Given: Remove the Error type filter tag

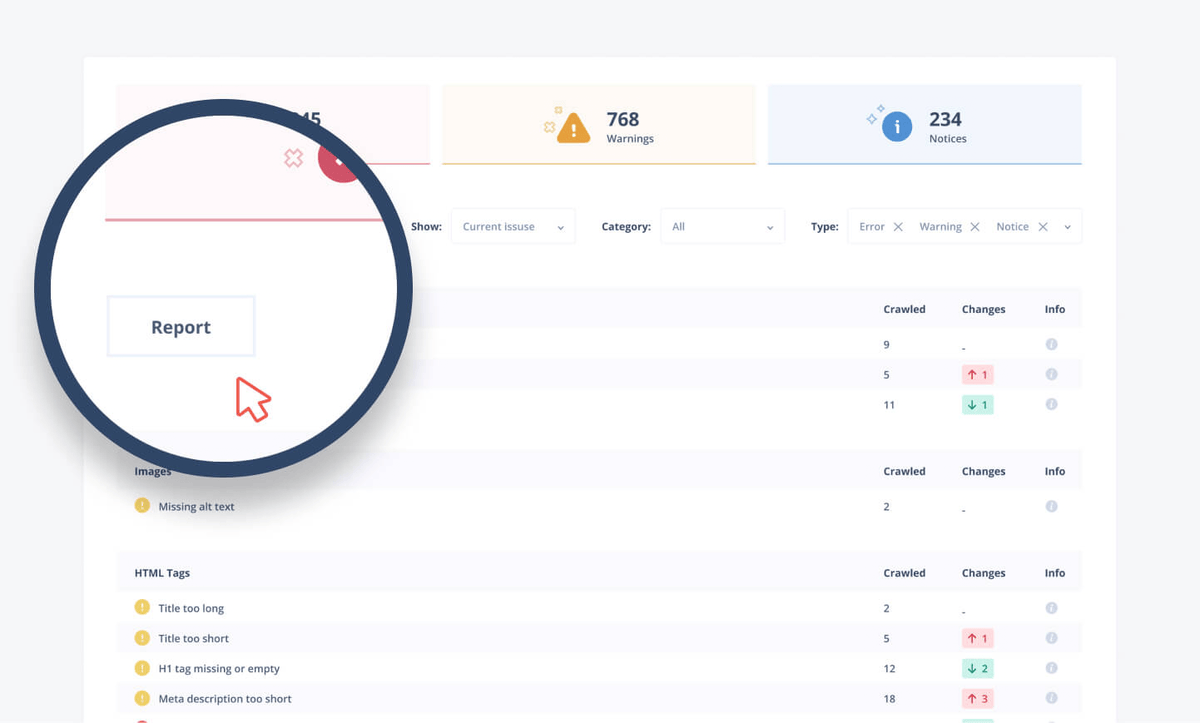Looking at the screenshot, I should [898, 227].
